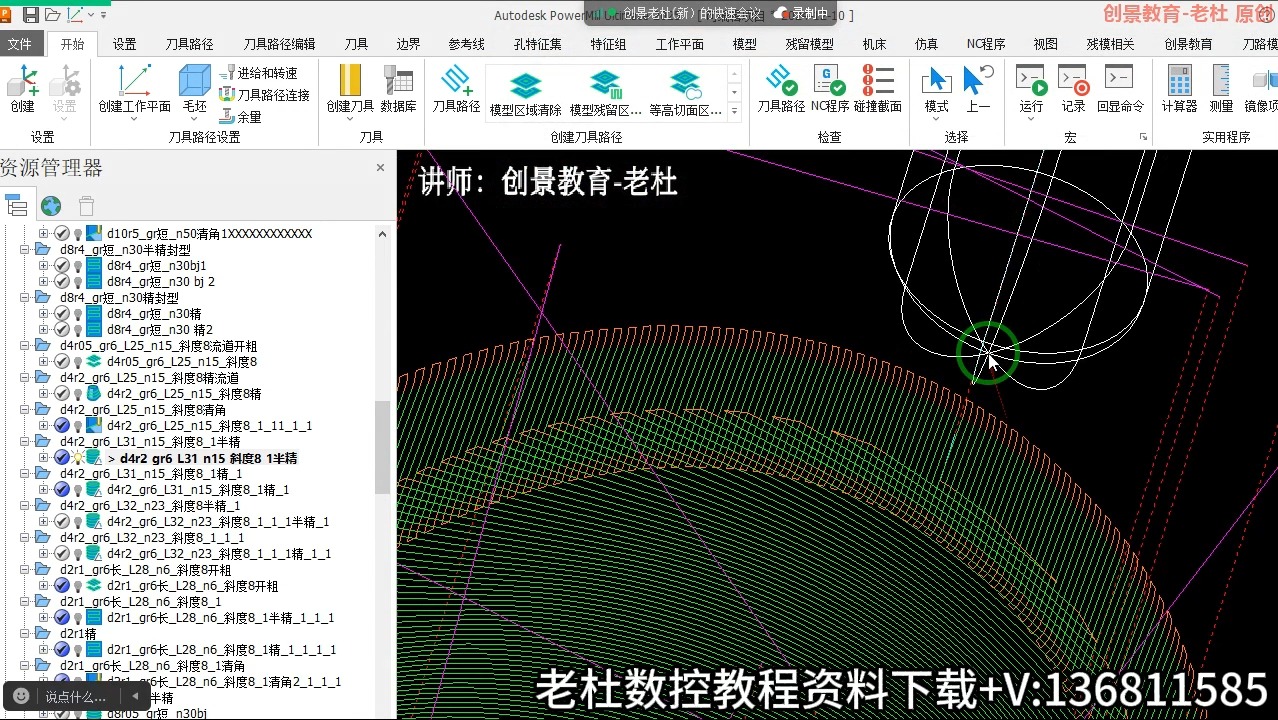1278x720 pixels.
Task: Collapse the d2r1精 folder
Action: click(x=26, y=634)
